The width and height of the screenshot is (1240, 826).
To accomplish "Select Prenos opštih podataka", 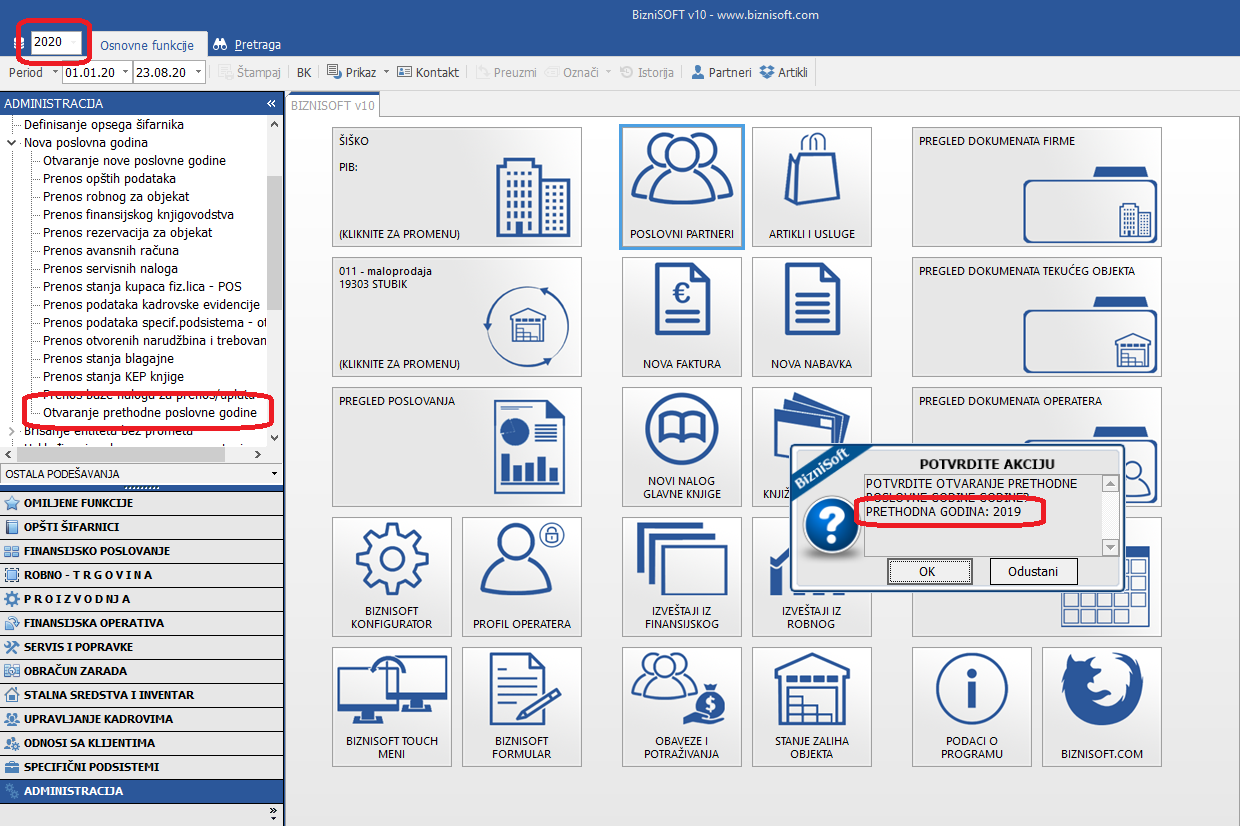I will coord(109,179).
